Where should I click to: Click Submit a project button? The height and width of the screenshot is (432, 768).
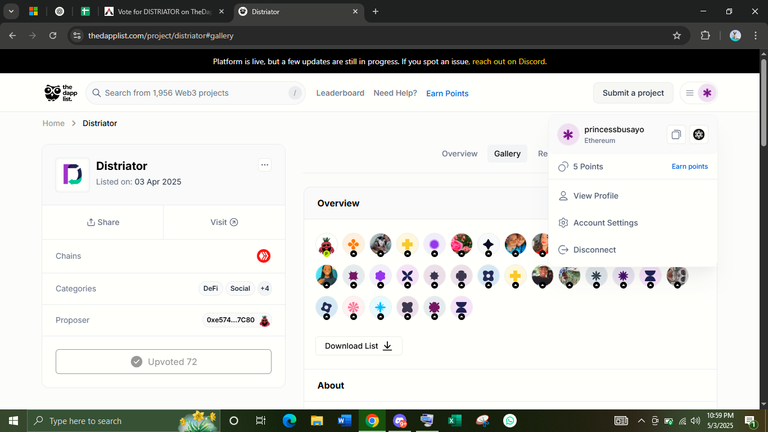[633, 93]
